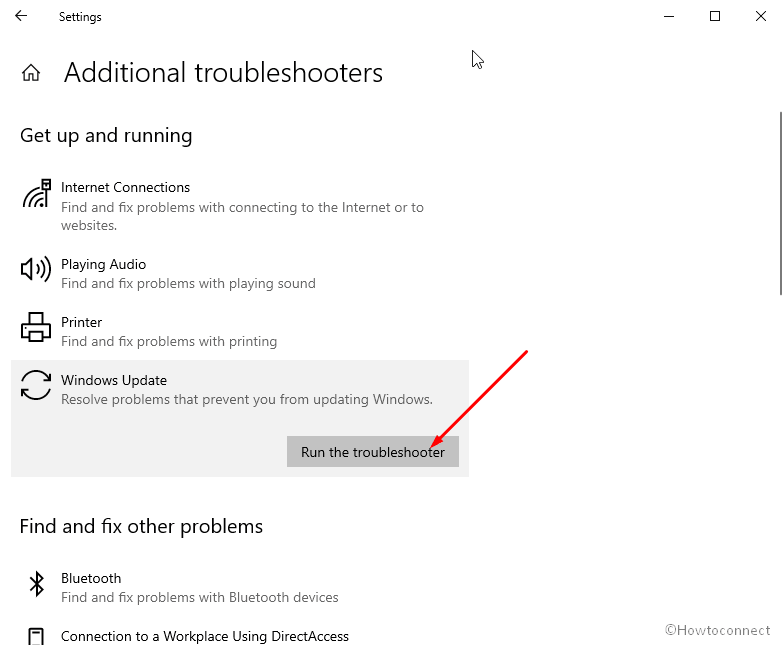782x645 pixels.
Task: Go back using the Settings back arrow
Action: pyautogui.click(x=21, y=16)
